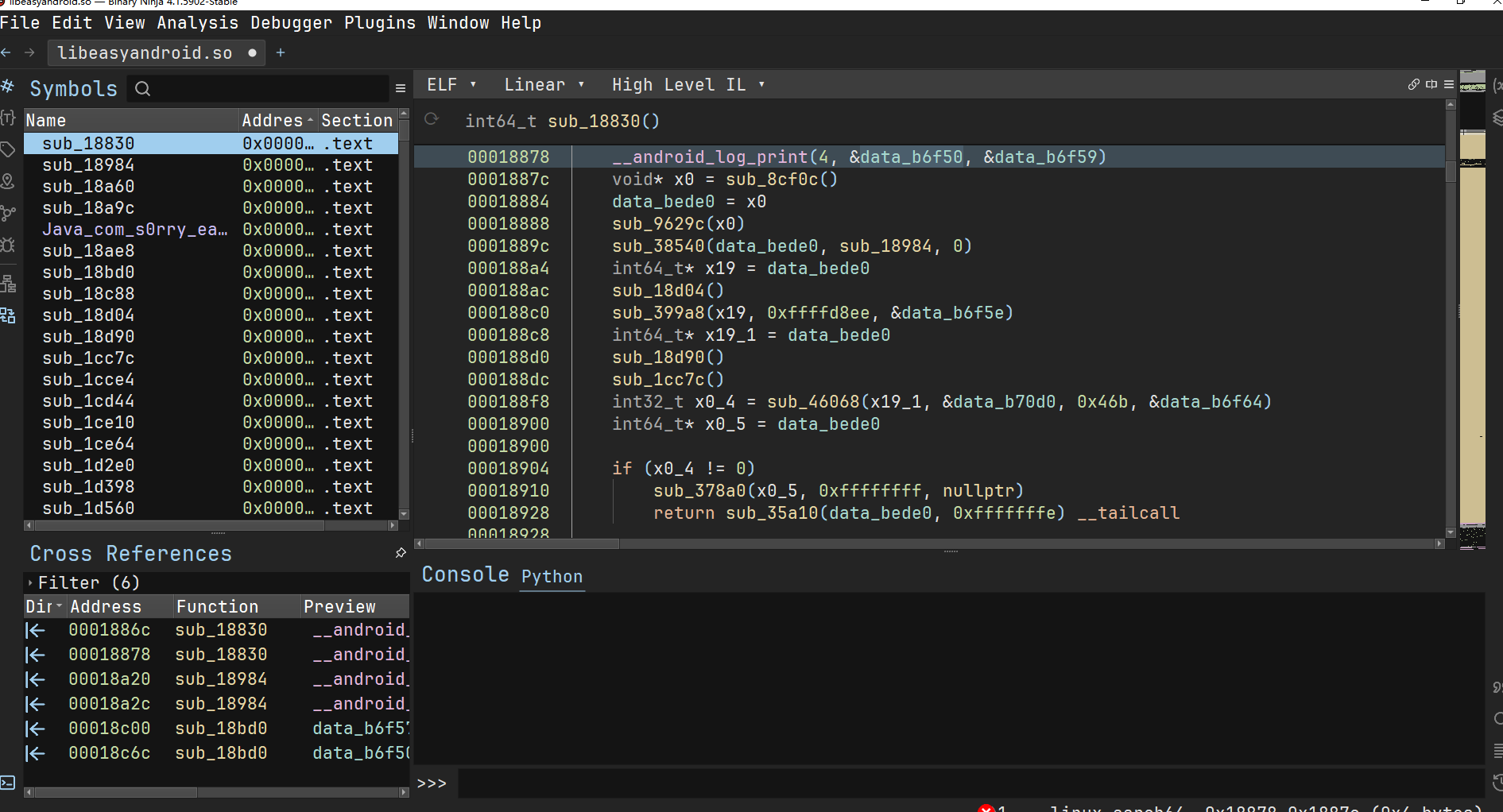The height and width of the screenshot is (812, 1503).
Task: Open the High Level IL dropdown
Action: 688,85
